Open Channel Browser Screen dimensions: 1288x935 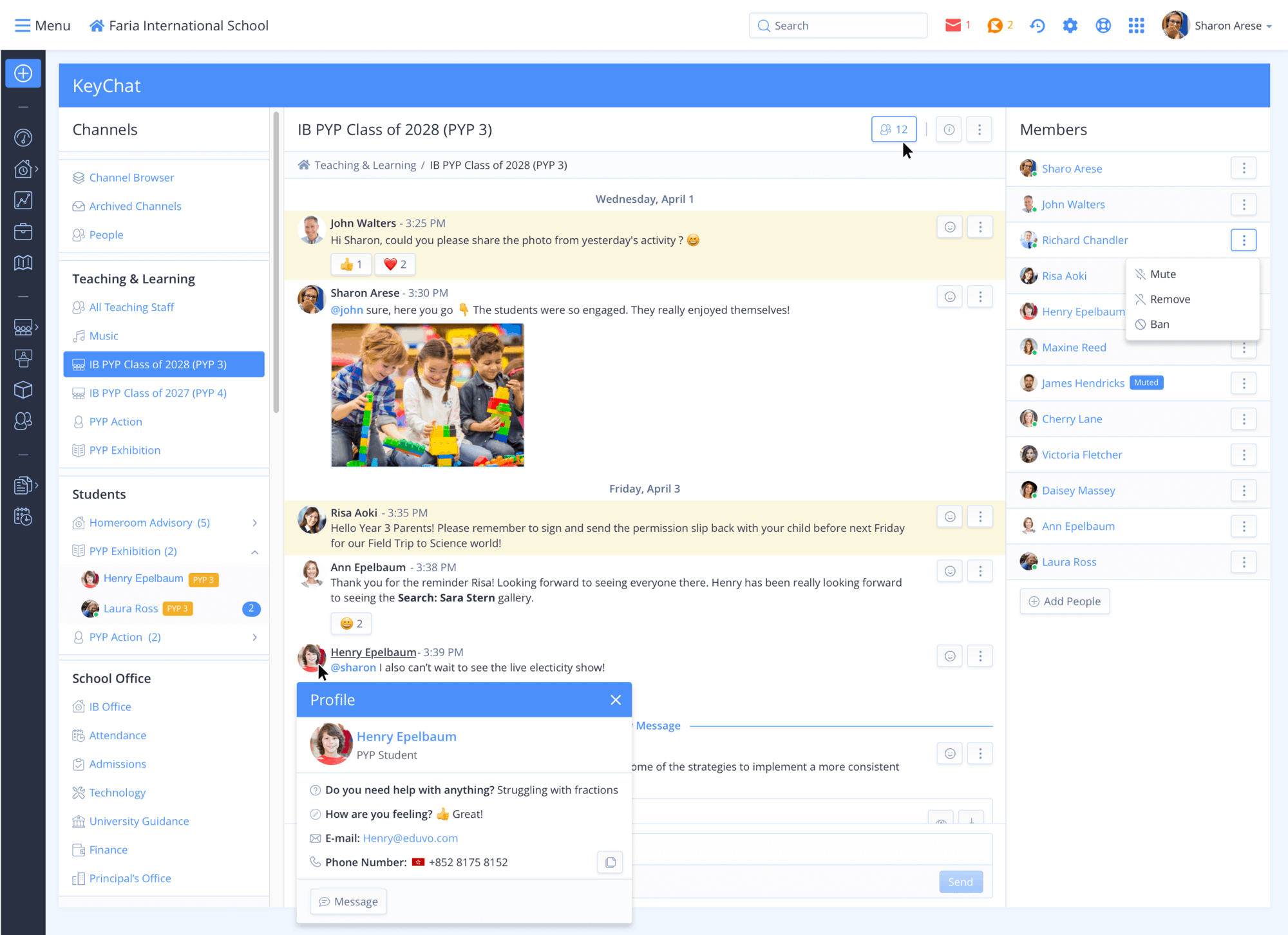click(131, 178)
